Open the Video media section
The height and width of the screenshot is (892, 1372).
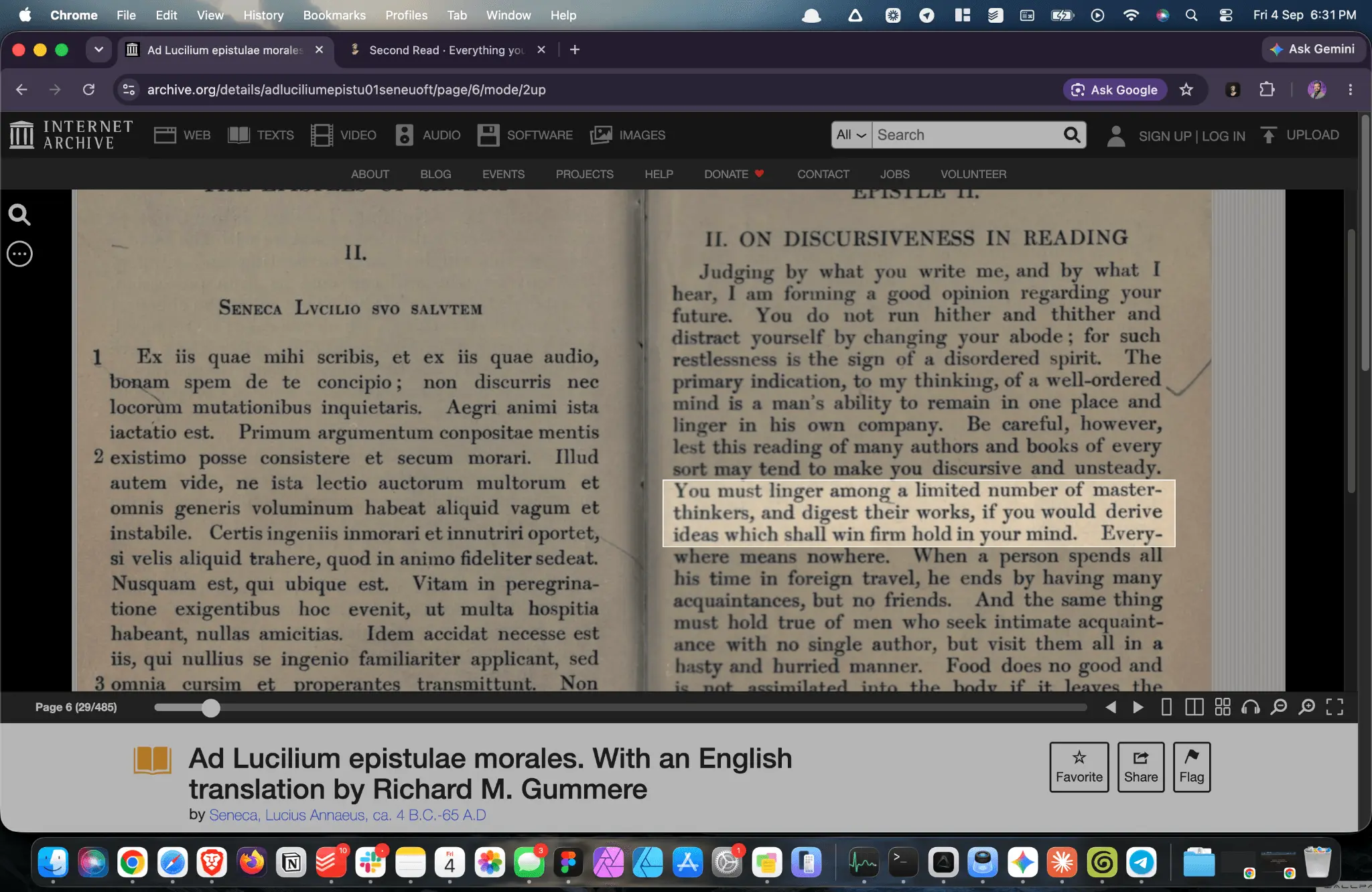(x=344, y=135)
